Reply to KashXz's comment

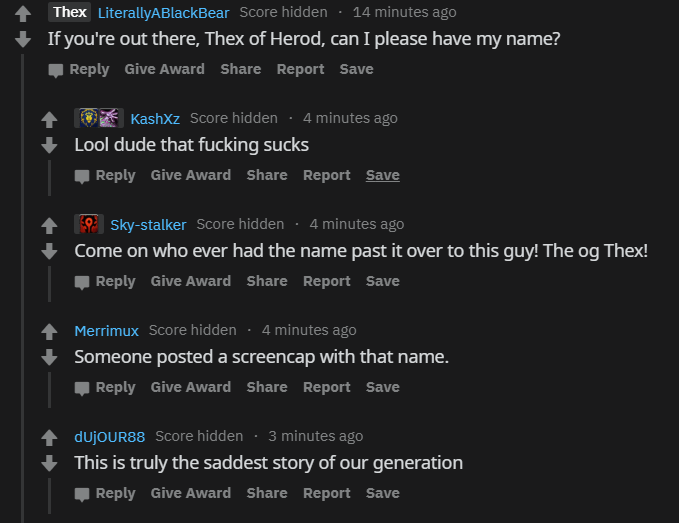coord(105,175)
